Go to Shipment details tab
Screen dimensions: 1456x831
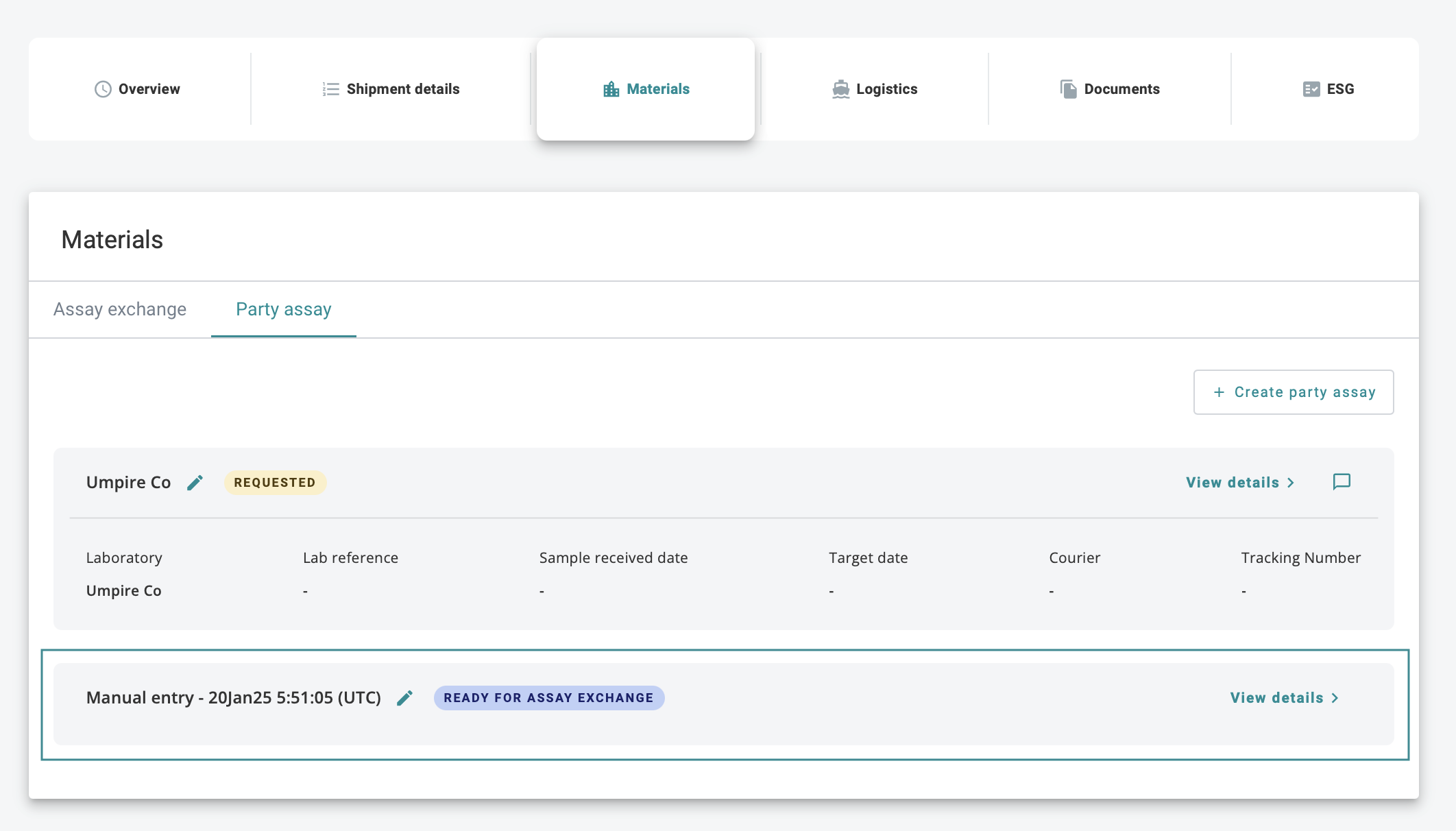click(391, 89)
